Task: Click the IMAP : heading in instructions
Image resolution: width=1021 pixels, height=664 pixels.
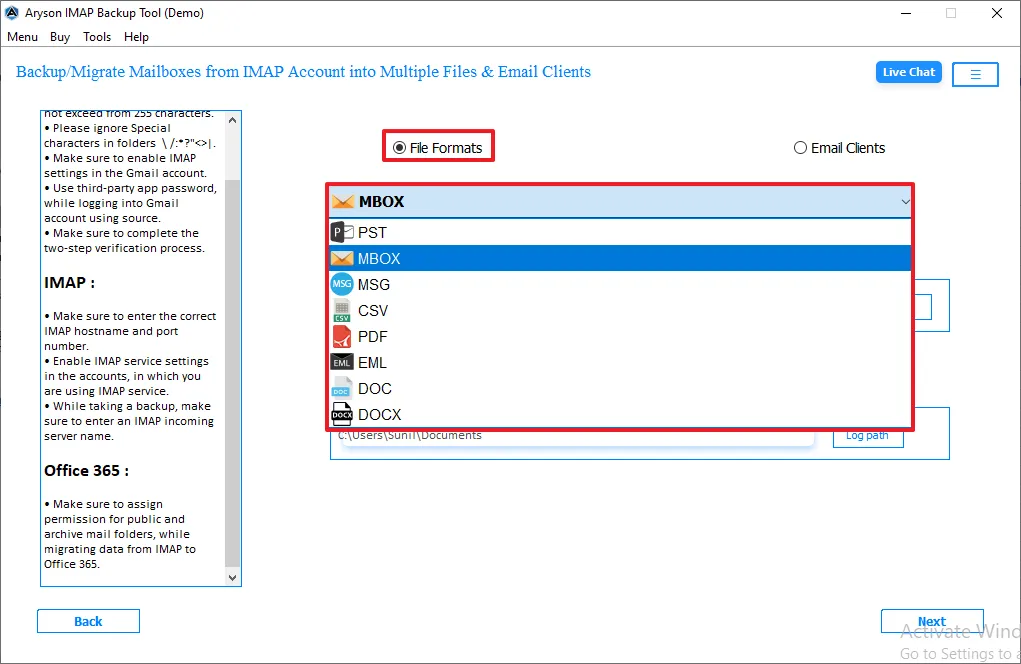Action: [70, 283]
